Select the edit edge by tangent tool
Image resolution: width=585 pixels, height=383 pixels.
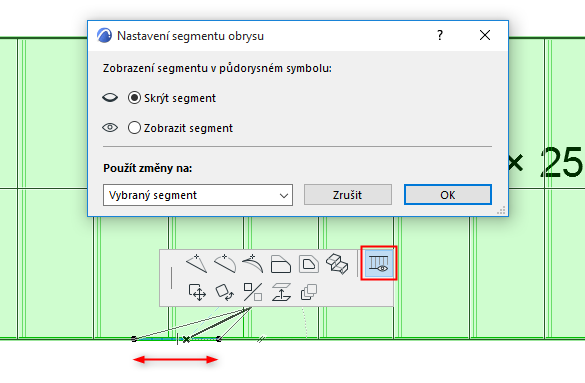point(253,264)
